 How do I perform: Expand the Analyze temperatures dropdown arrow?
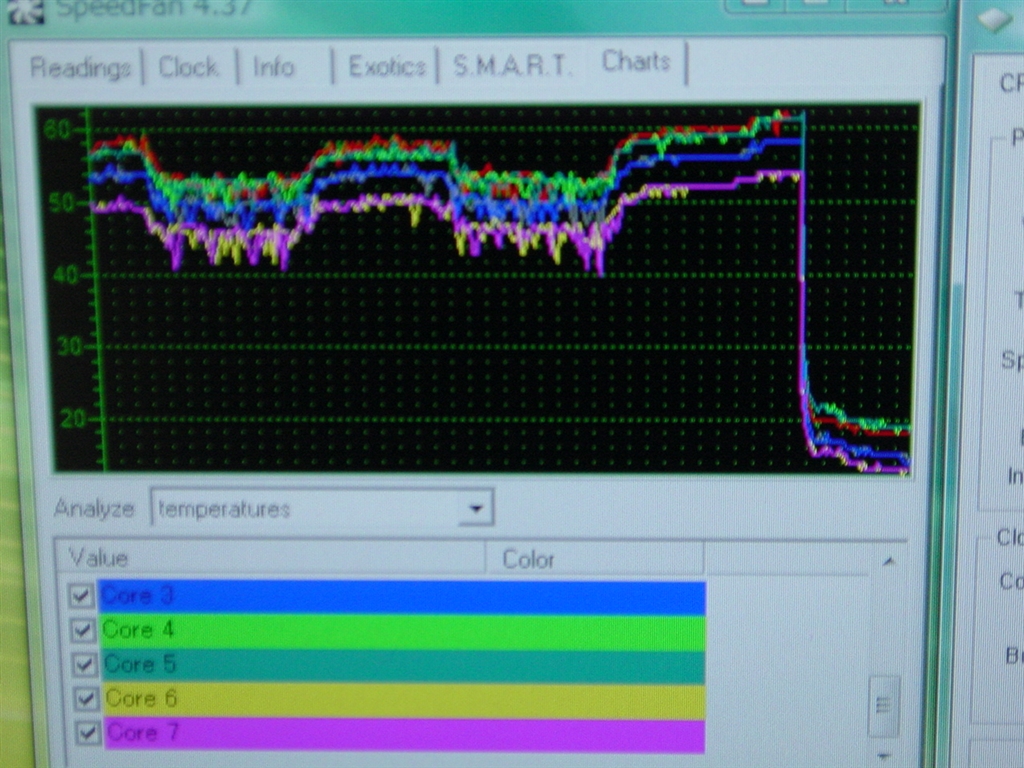tap(476, 509)
